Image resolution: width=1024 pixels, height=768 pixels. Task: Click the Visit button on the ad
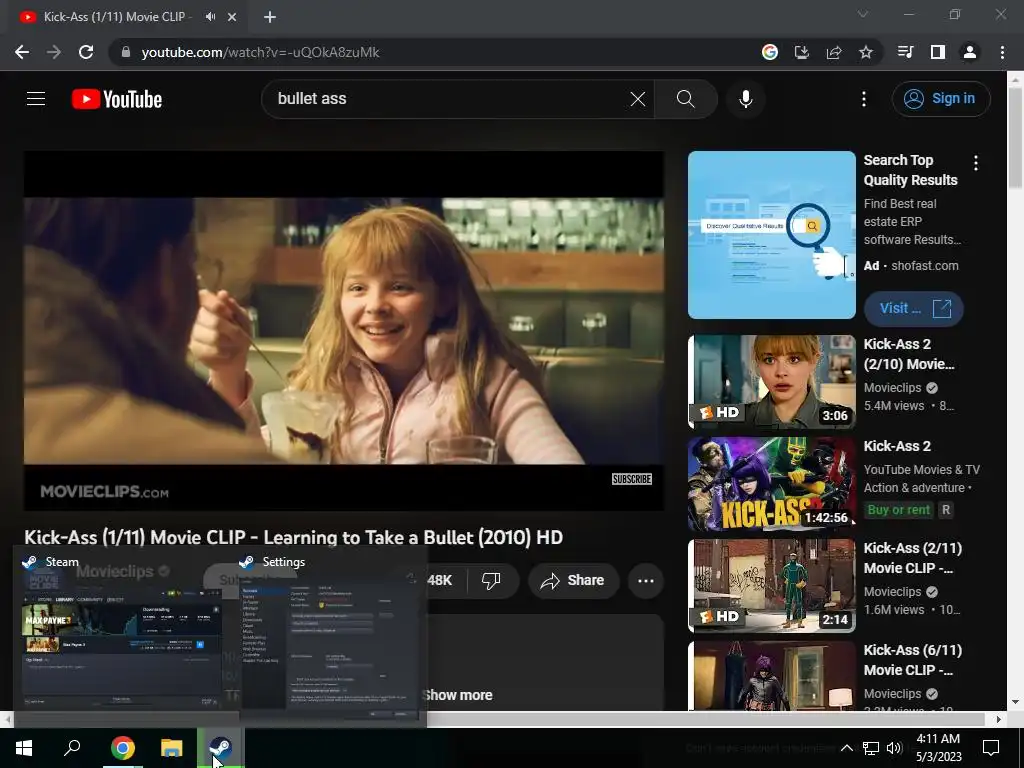914,308
